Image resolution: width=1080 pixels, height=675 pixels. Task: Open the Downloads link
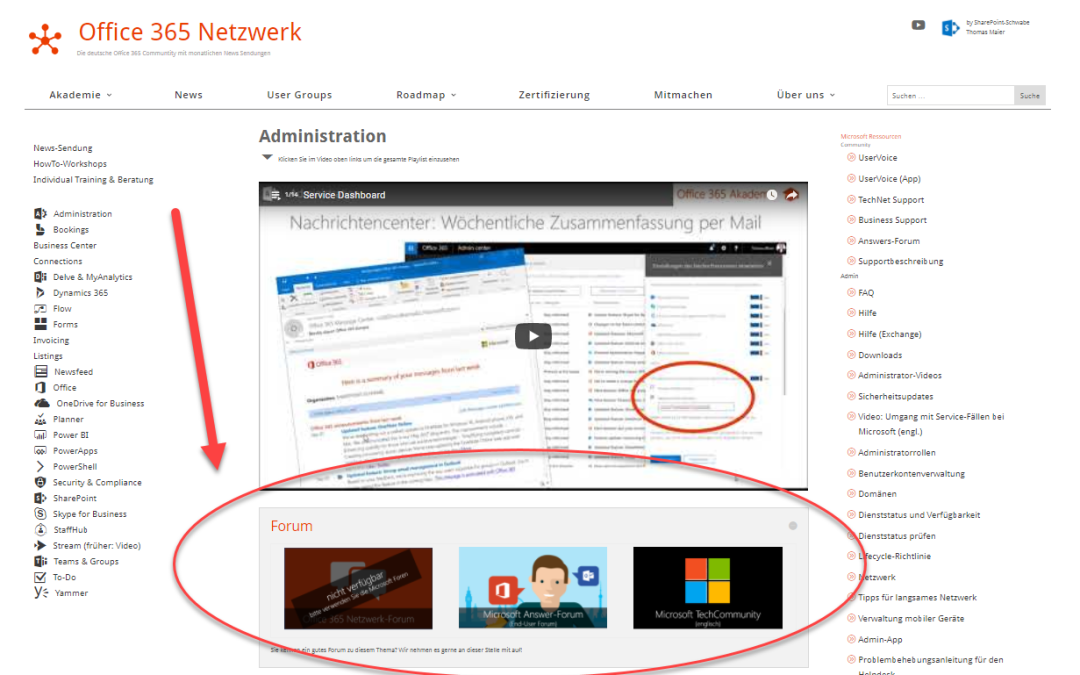point(880,355)
